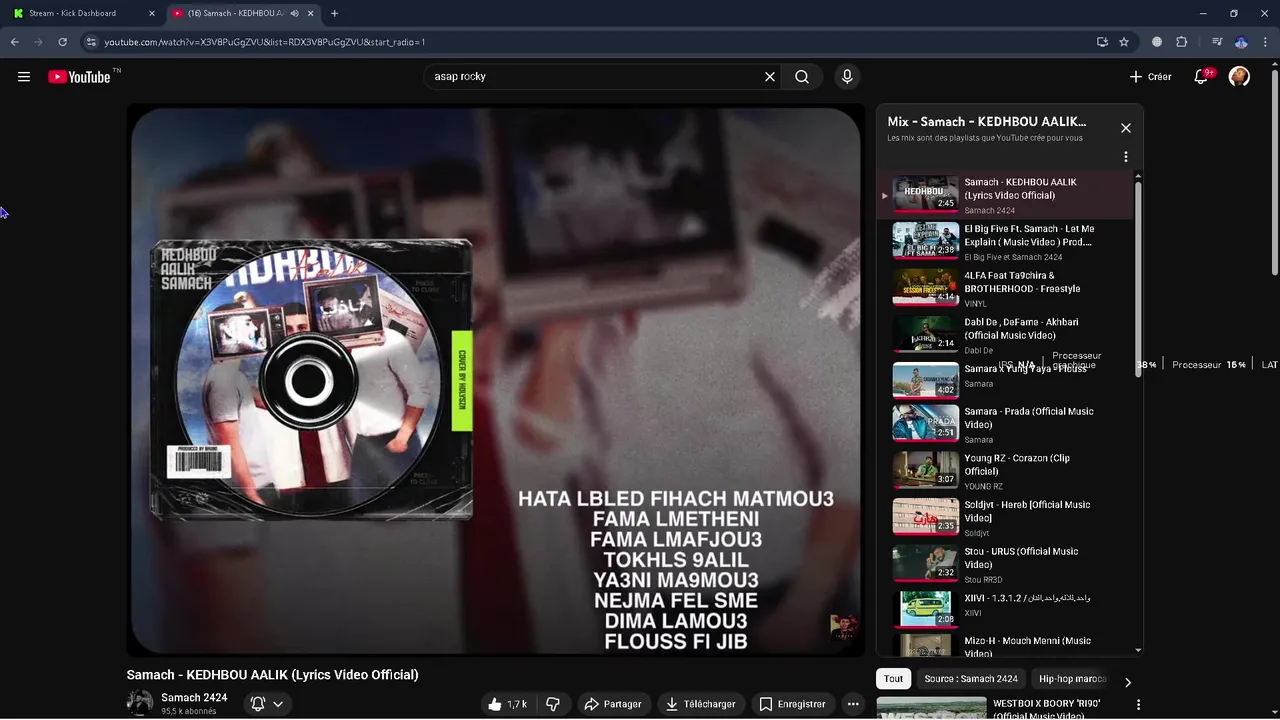Start voice search with the microphone
1280x720 pixels.
[847, 77]
